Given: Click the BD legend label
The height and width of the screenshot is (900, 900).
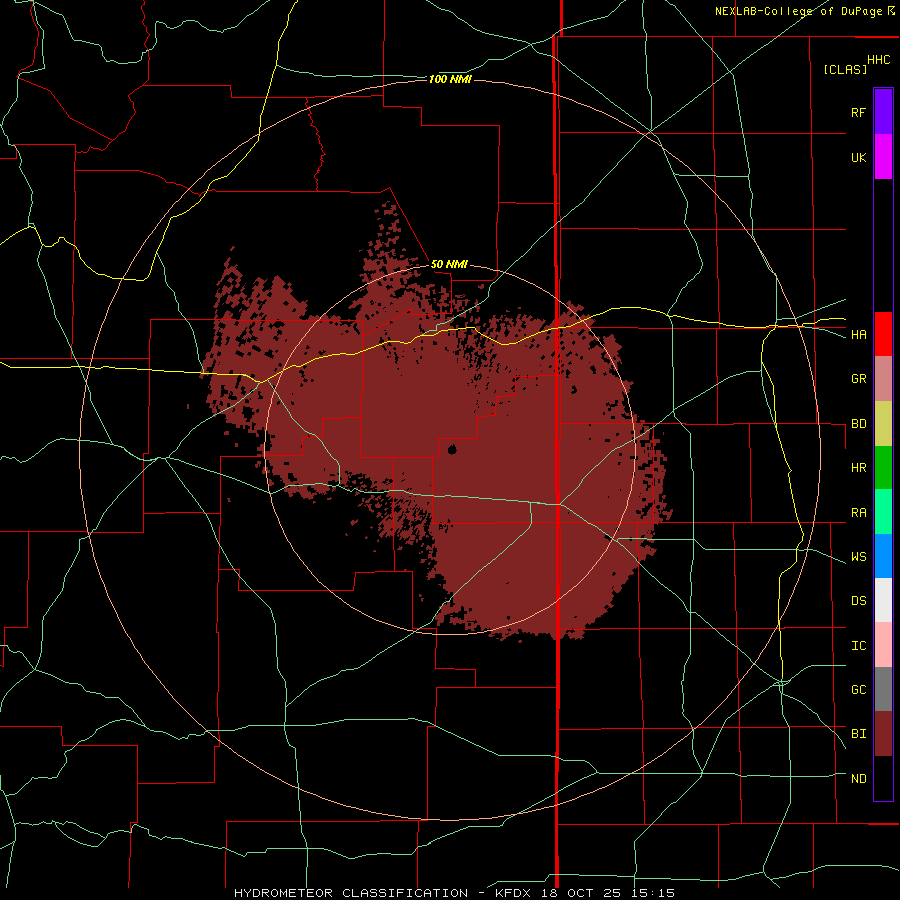Looking at the screenshot, I should tap(858, 424).
